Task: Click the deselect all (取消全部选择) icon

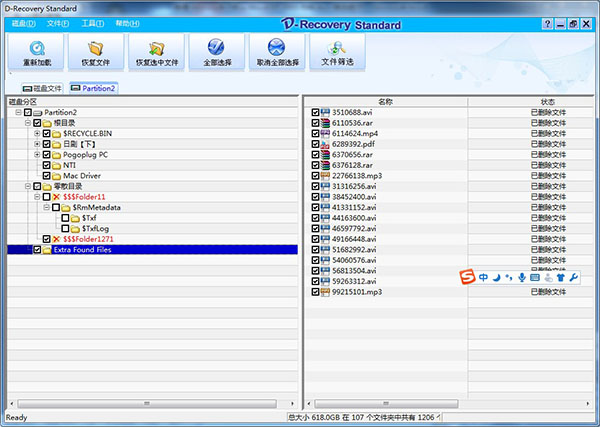Action: tap(277, 52)
